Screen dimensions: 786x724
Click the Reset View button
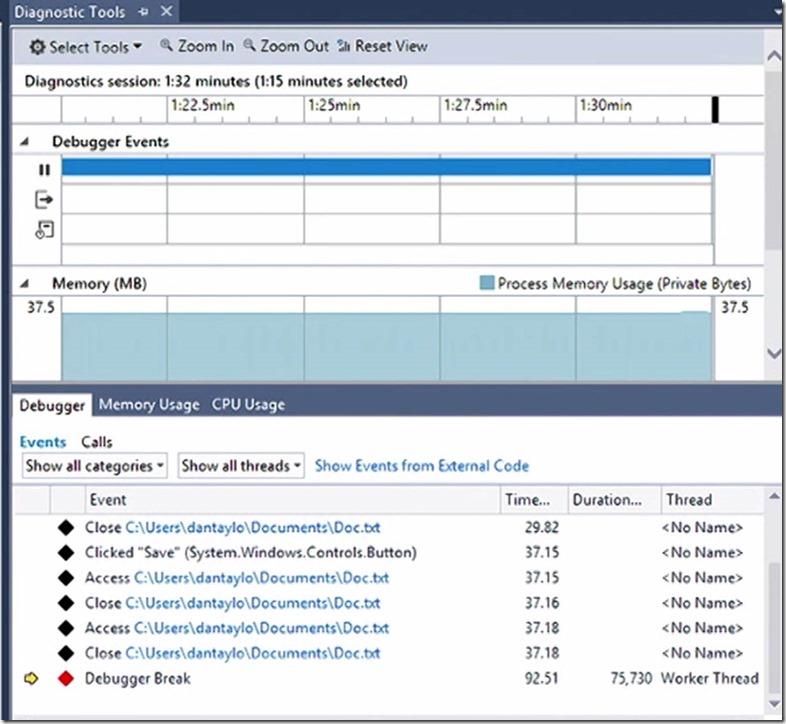coord(382,46)
